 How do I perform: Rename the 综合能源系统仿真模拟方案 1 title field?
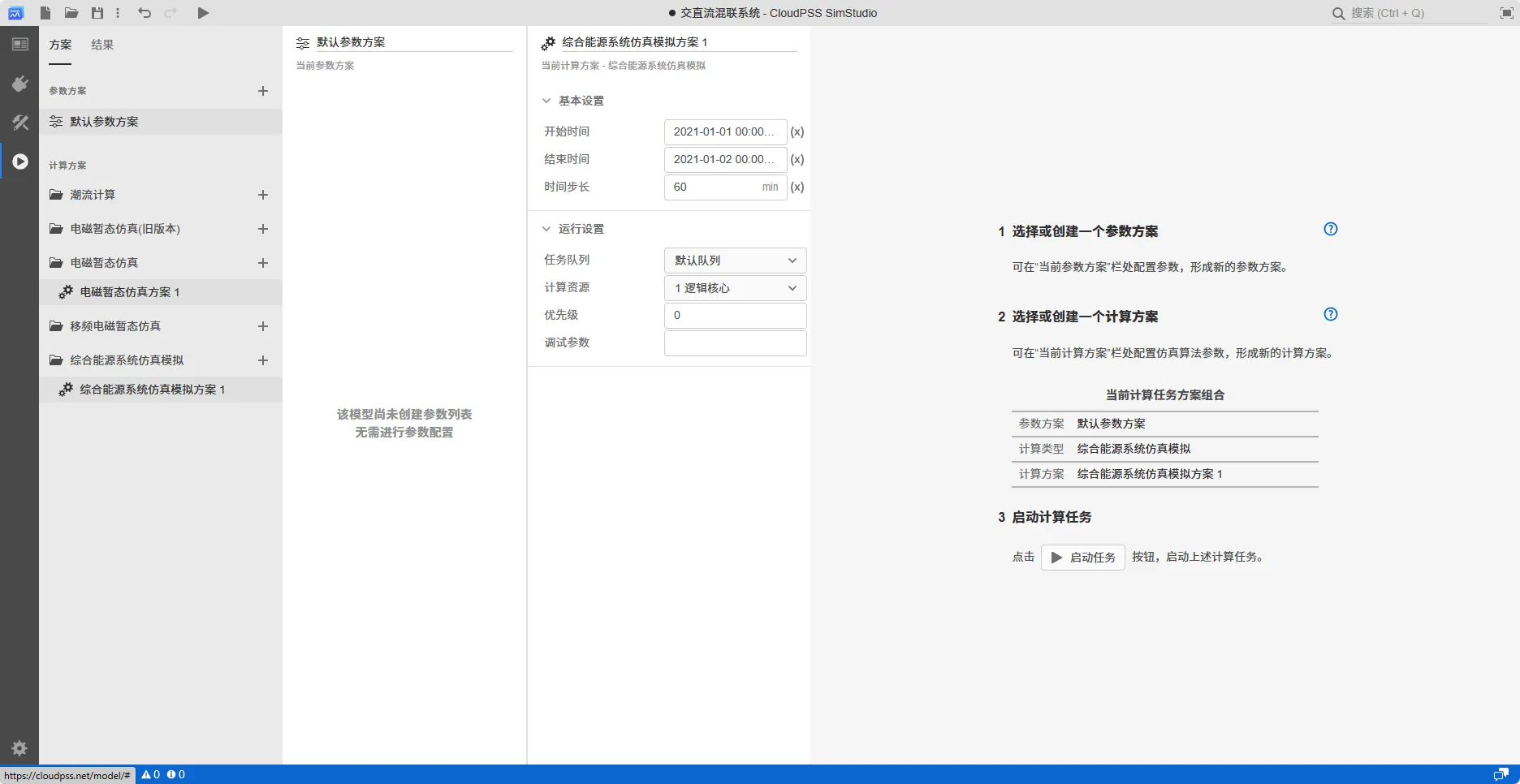679,42
